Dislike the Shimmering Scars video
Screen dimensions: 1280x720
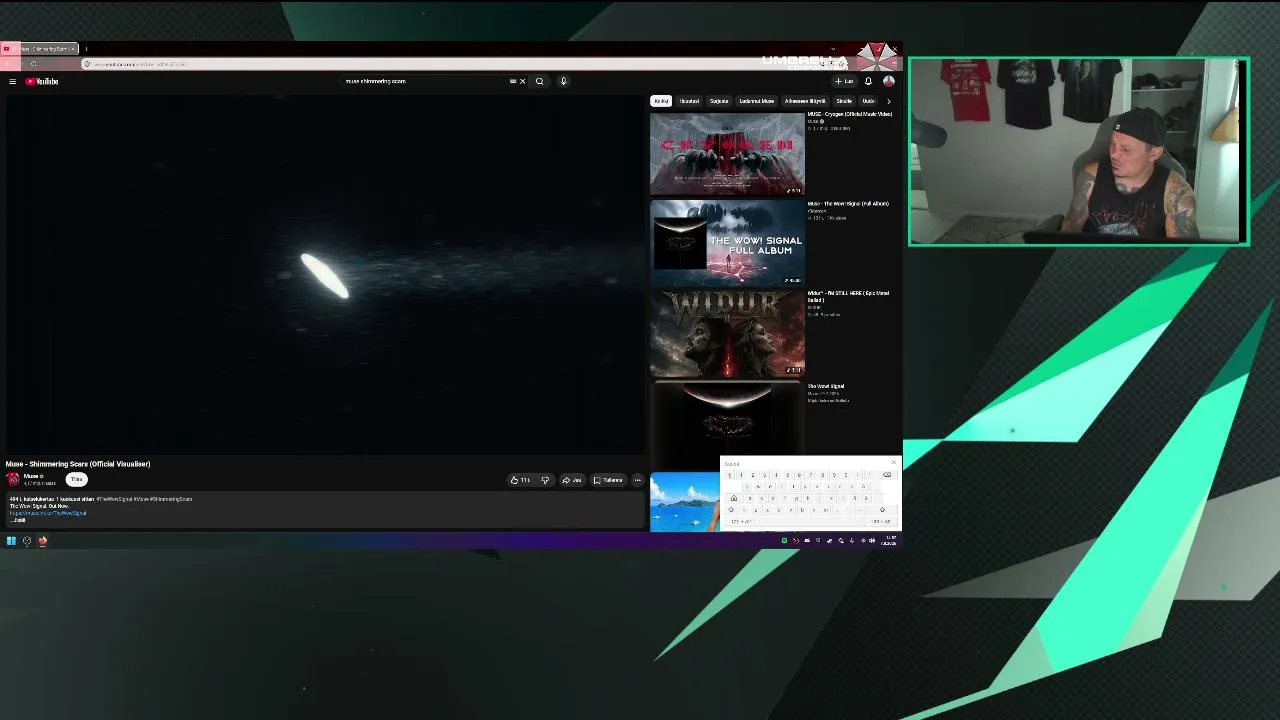[545, 480]
